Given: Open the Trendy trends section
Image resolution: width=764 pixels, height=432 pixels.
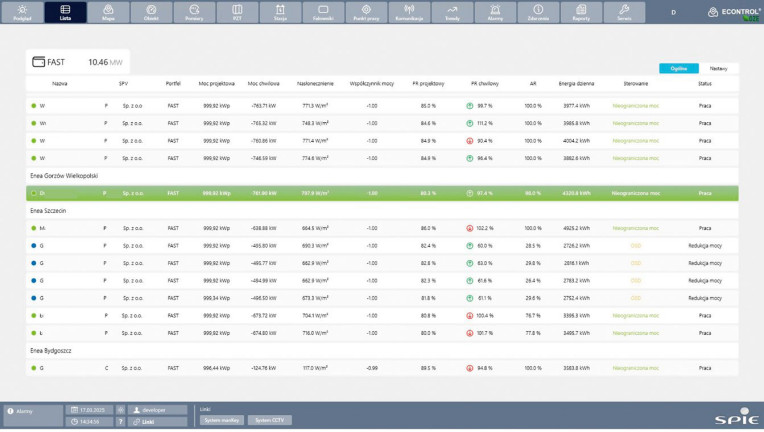Looking at the screenshot, I should [452, 12].
